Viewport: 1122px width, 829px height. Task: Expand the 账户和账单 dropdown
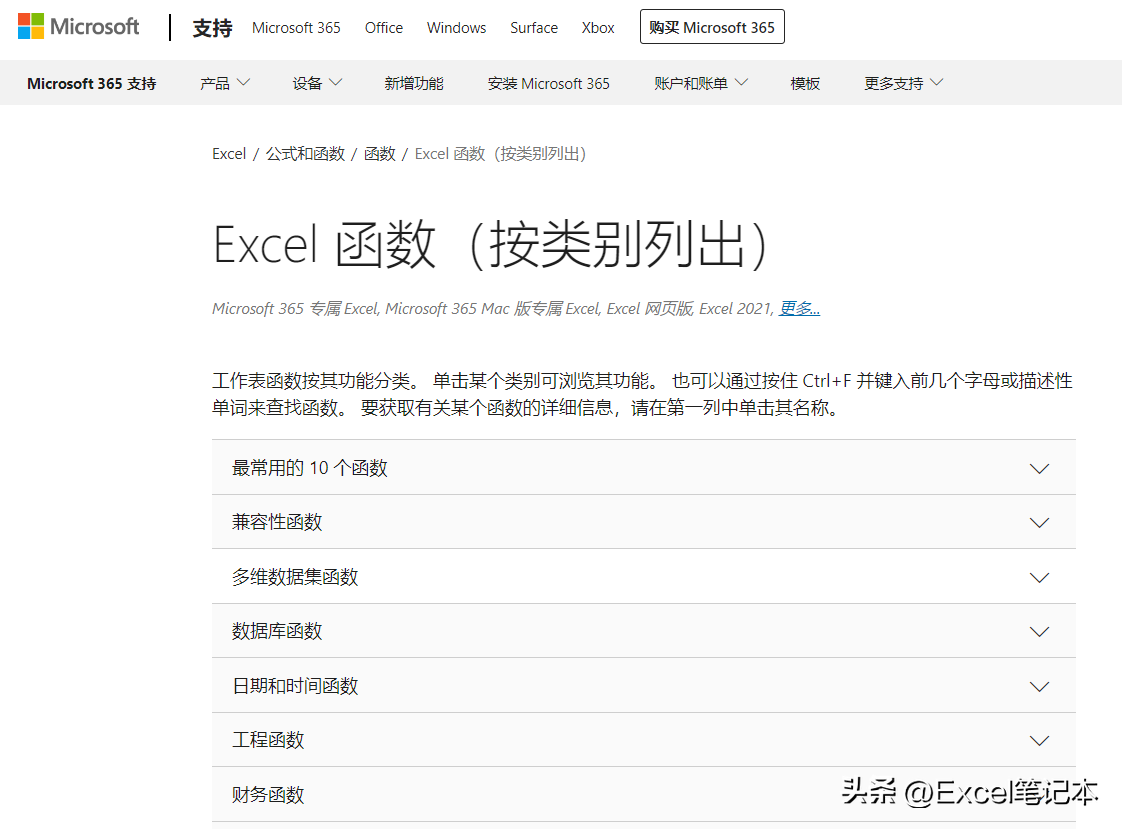click(701, 84)
